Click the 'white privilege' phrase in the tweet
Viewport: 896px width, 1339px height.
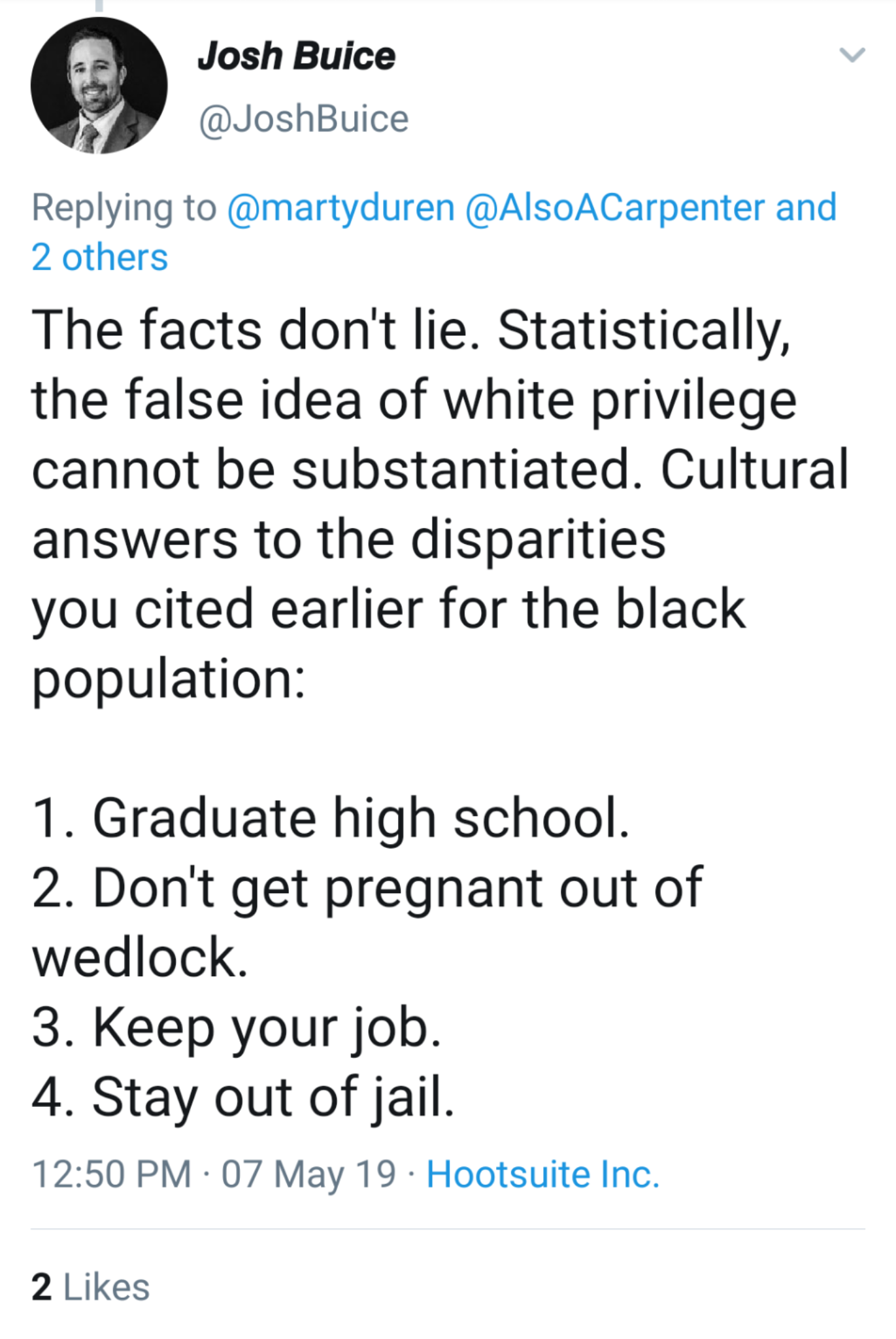(x=620, y=400)
